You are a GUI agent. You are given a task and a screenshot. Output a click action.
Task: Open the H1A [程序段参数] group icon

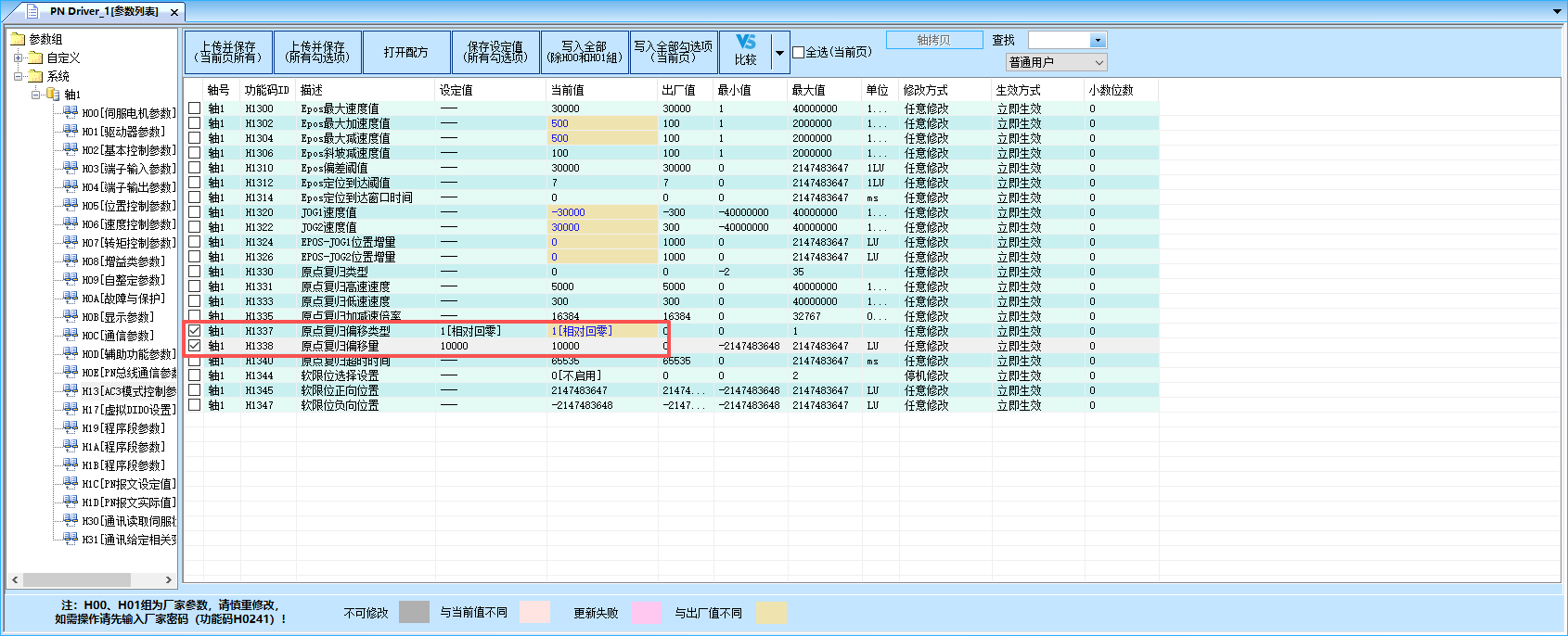click(x=71, y=446)
